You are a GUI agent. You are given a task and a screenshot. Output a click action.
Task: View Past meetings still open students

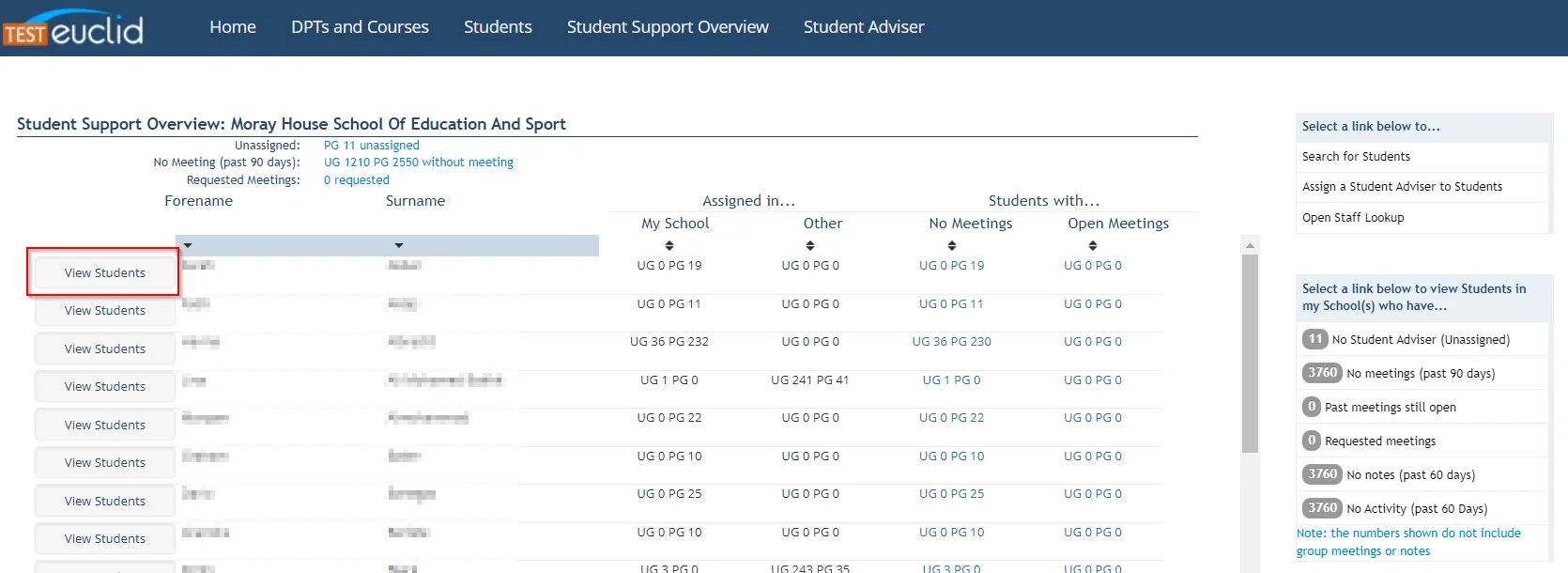[x=1391, y=408]
